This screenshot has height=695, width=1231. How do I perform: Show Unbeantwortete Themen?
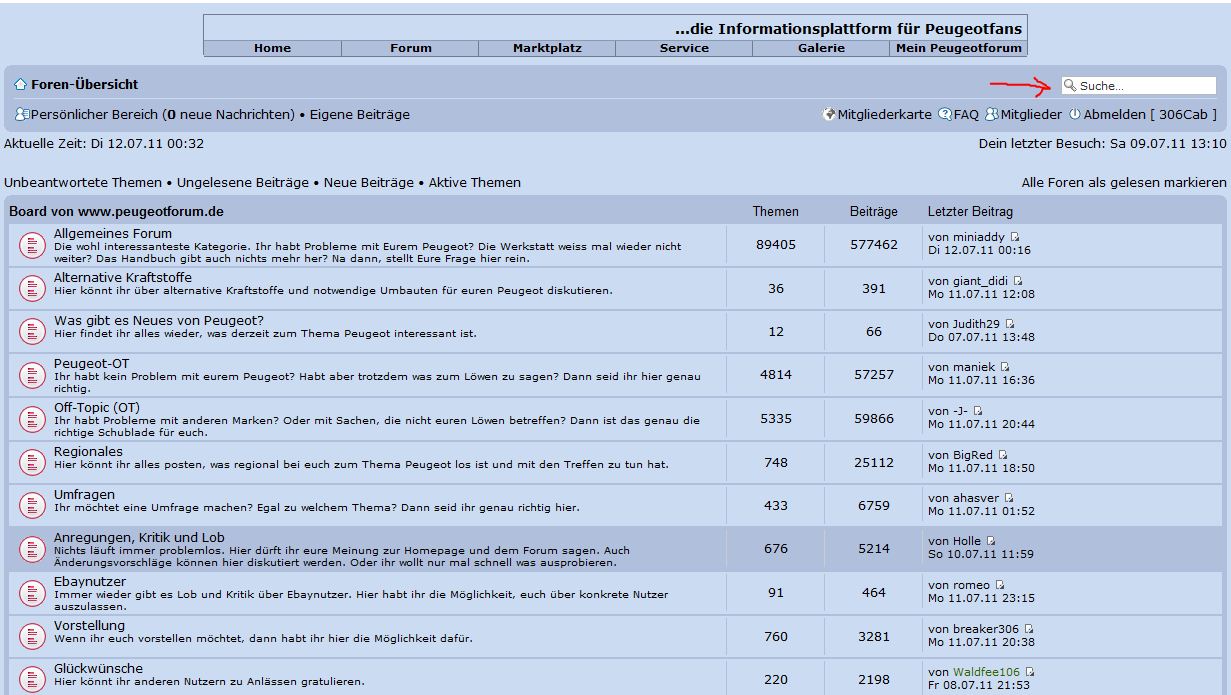pyautogui.click(x=83, y=183)
